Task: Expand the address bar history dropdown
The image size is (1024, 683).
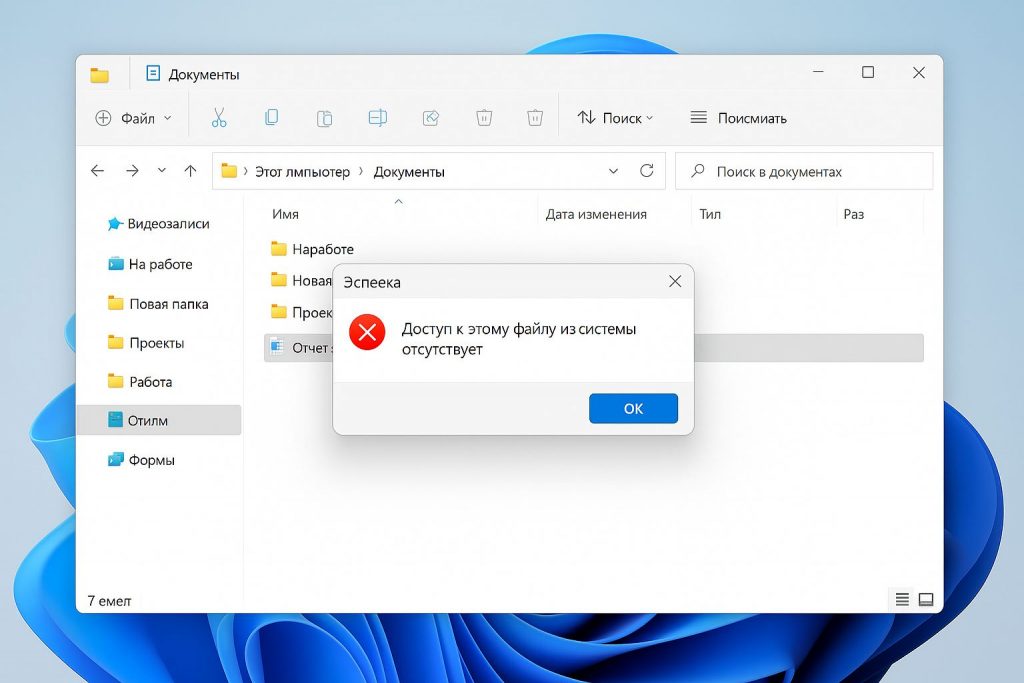Action: pyautogui.click(x=613, y=171)
